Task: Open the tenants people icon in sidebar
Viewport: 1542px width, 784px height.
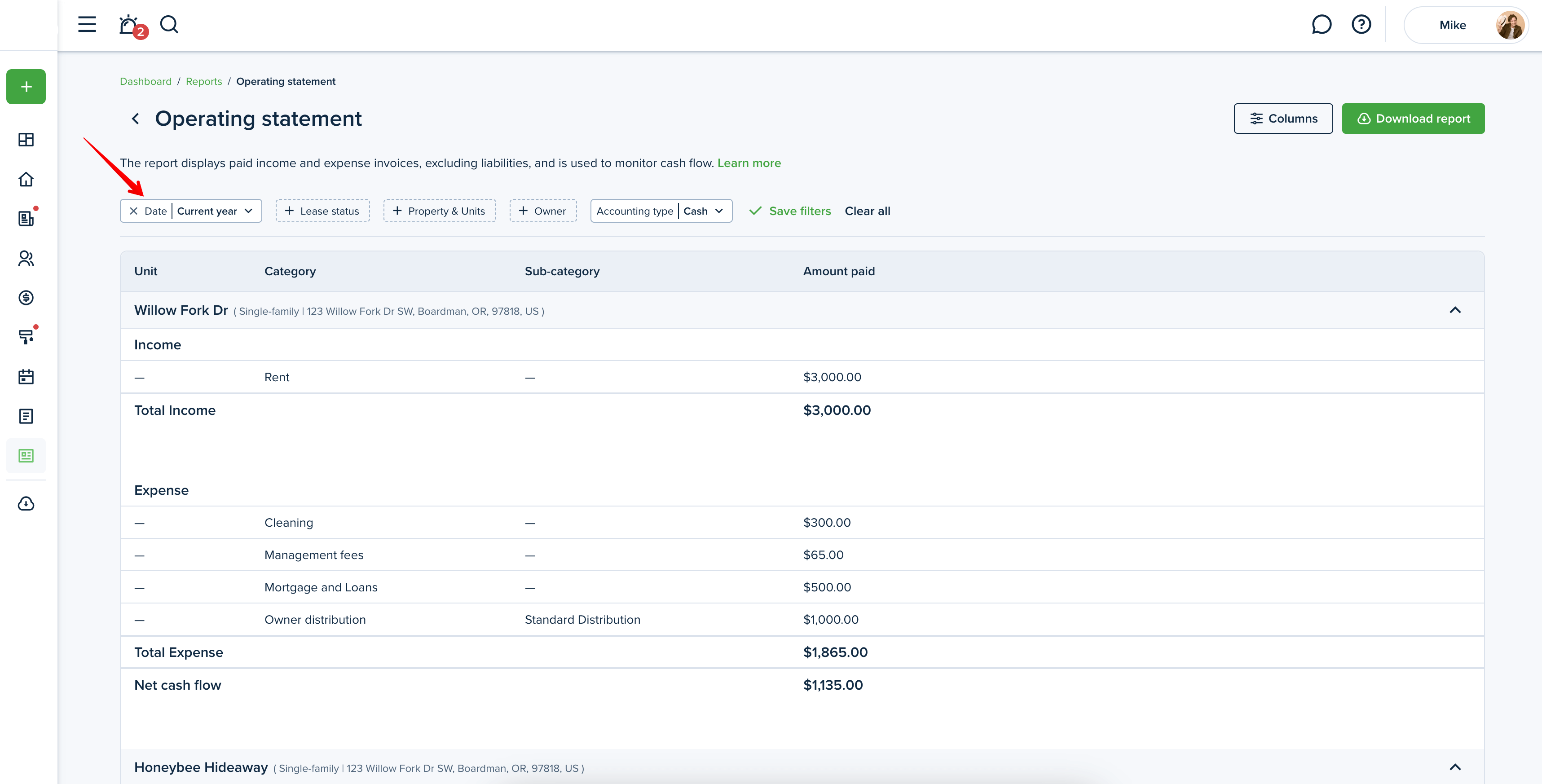Action: [x=26, y=258]
